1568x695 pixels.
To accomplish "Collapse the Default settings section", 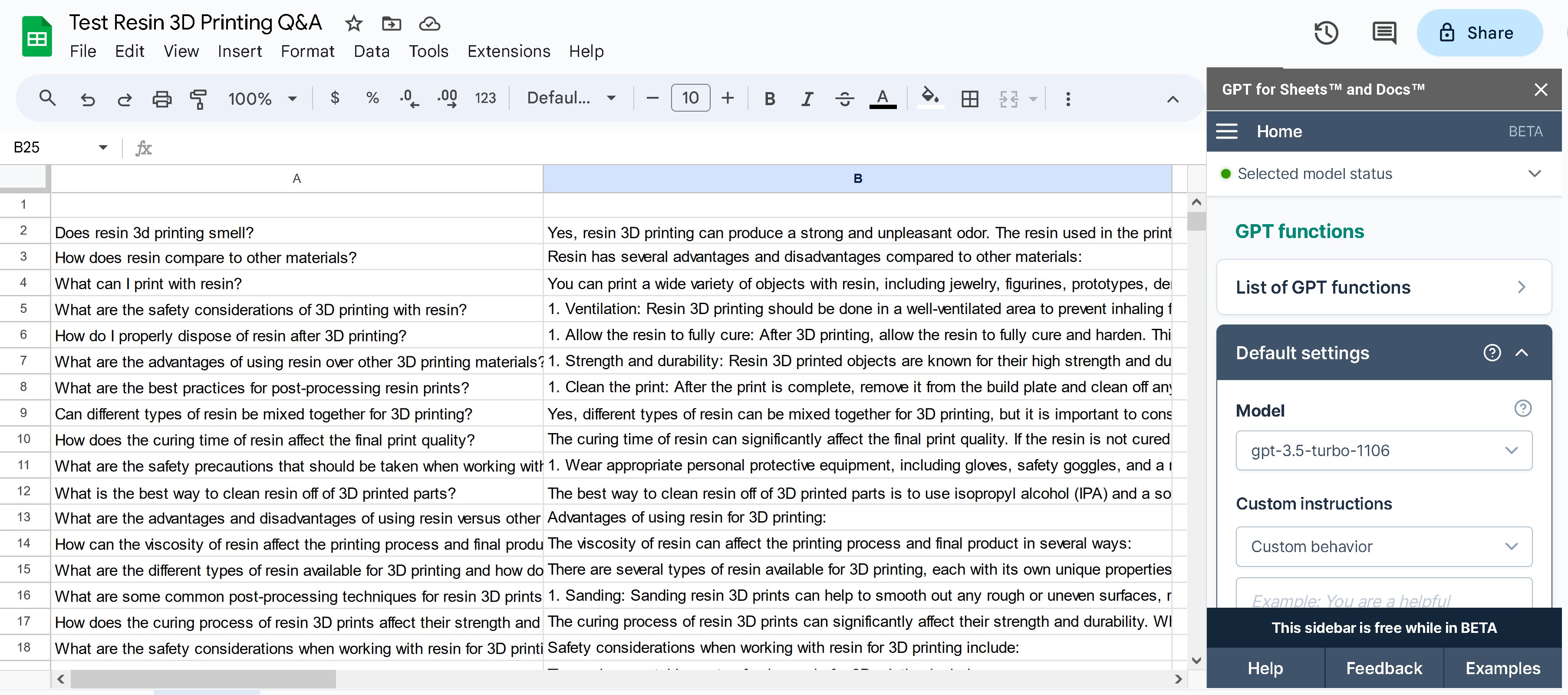I will pyautogui.click(x=1521, y=353).
